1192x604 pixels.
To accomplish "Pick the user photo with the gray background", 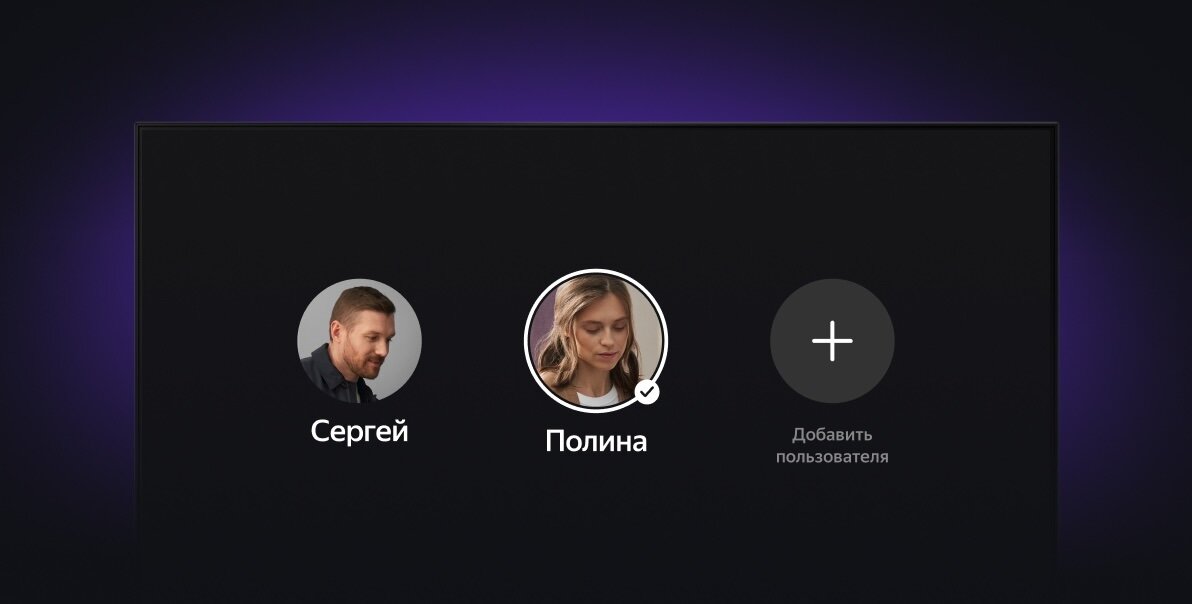I will [360, 340].
